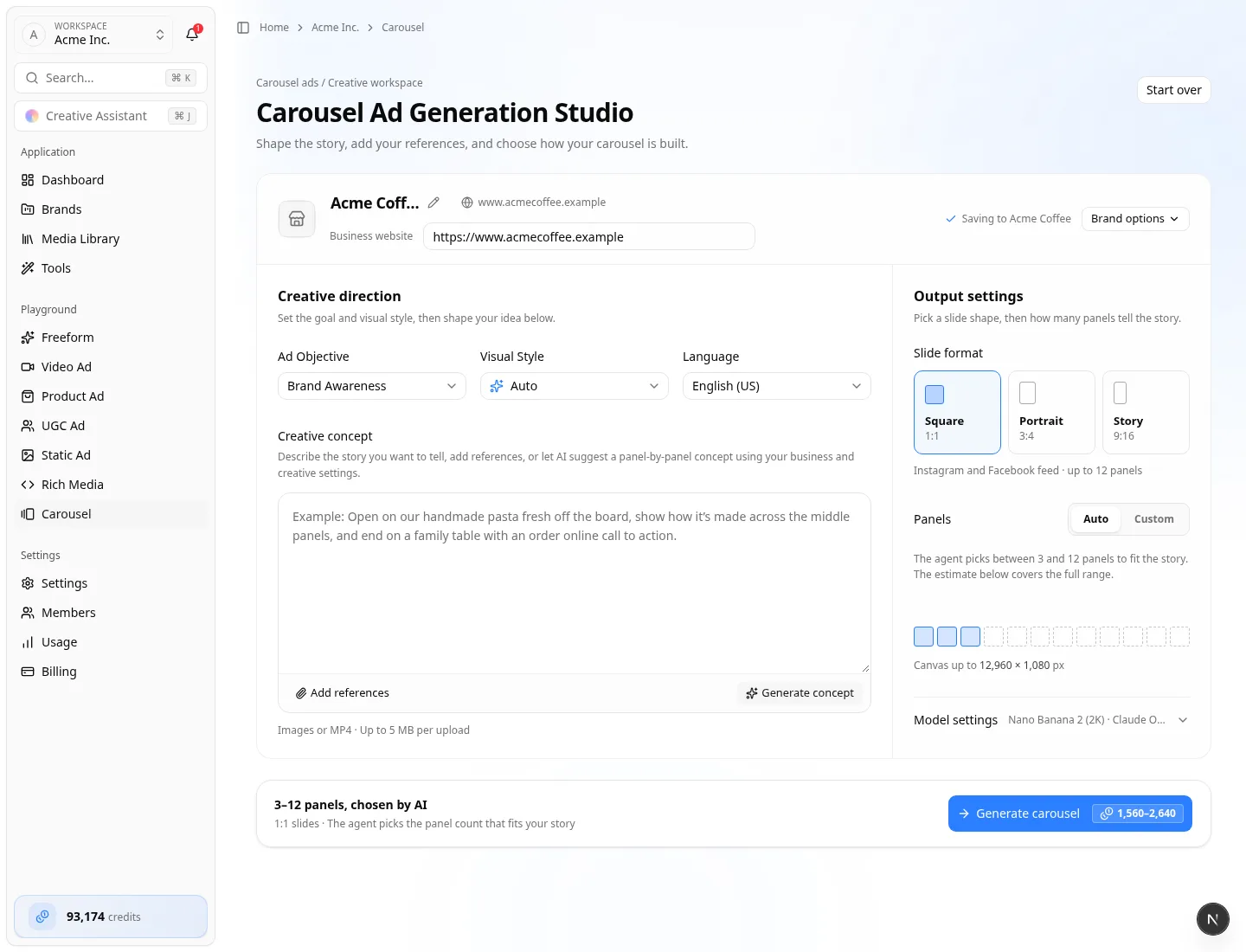Open Rich Media playground

(111, 485)
